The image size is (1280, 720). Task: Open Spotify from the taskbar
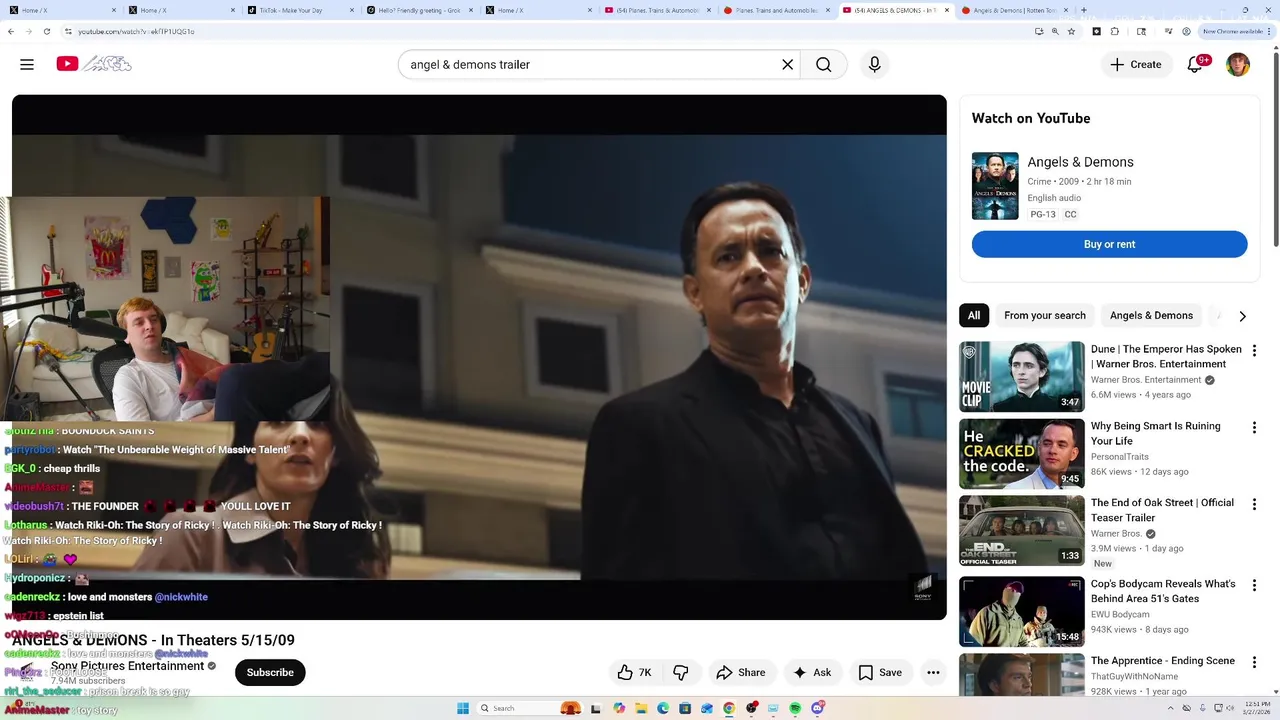795,708
